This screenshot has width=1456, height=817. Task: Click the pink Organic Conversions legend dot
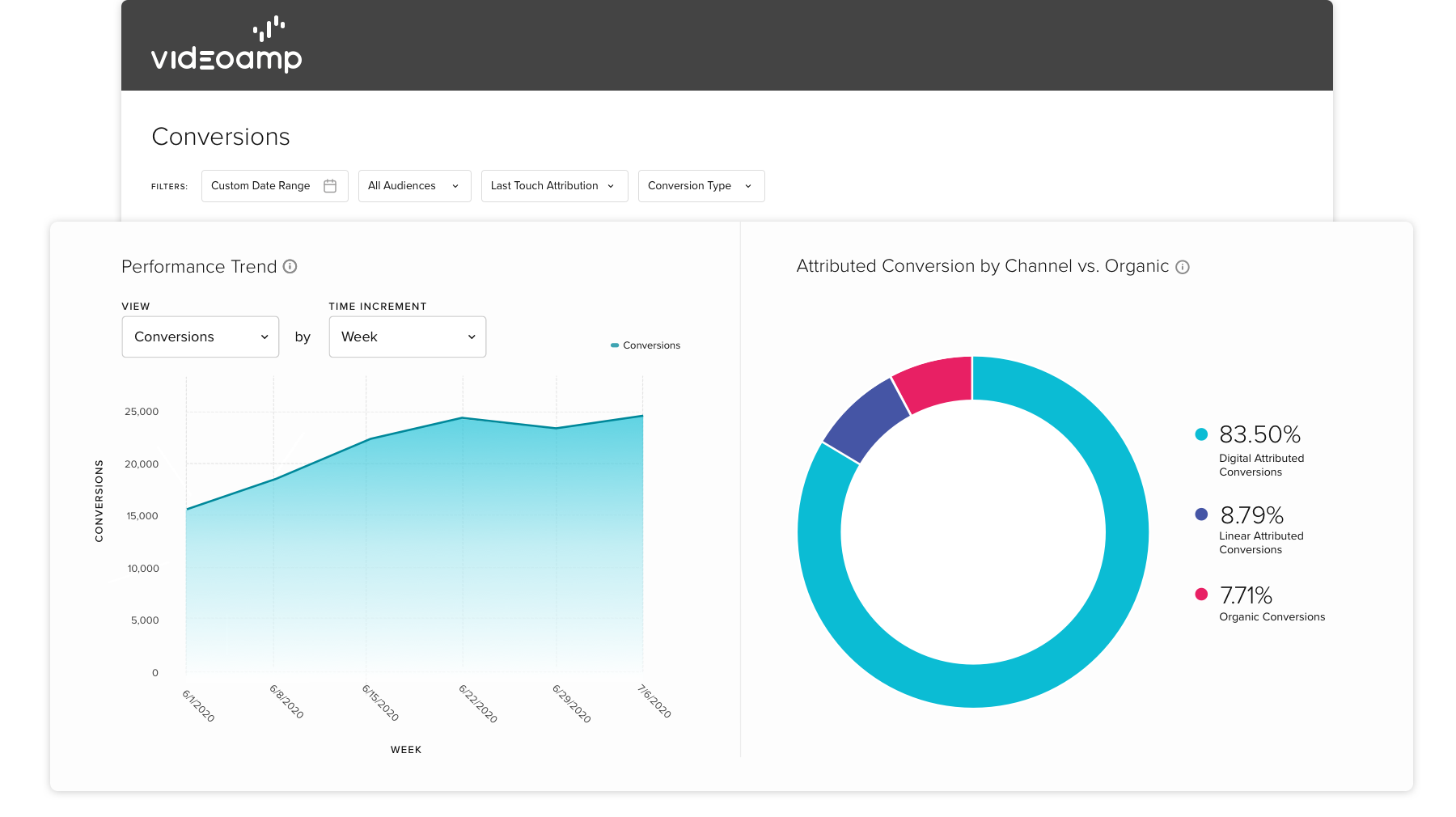tap(1201, 595)
